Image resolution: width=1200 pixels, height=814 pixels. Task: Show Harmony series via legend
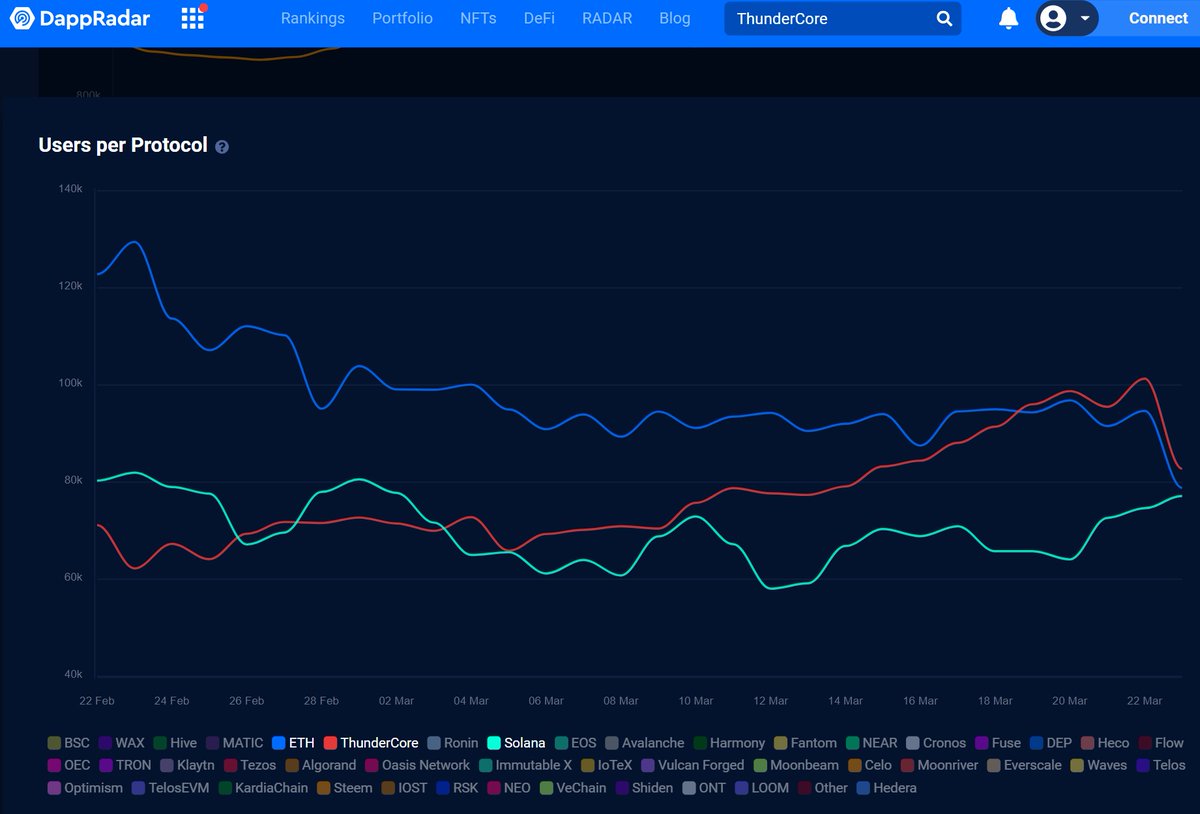click(x=729, y=743)
